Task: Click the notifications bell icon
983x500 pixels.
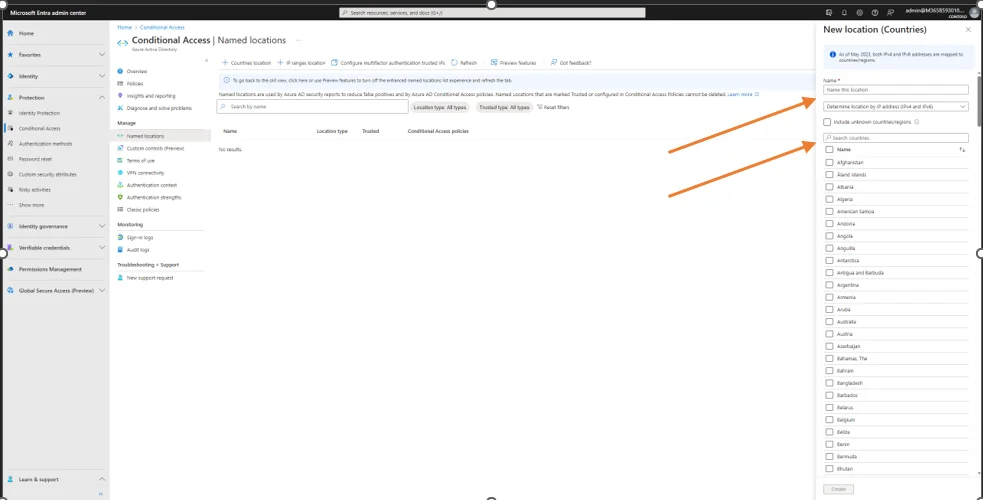Action: (843, 13)
